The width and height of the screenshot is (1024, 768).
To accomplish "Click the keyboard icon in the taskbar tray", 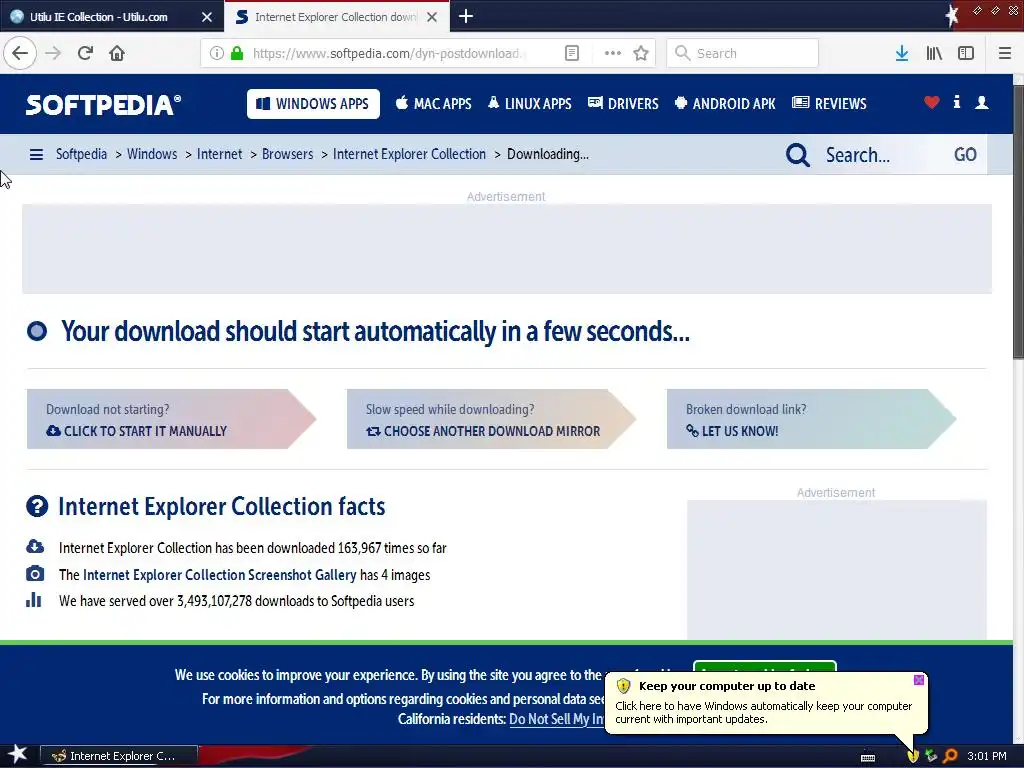I will tap(868, 758).
